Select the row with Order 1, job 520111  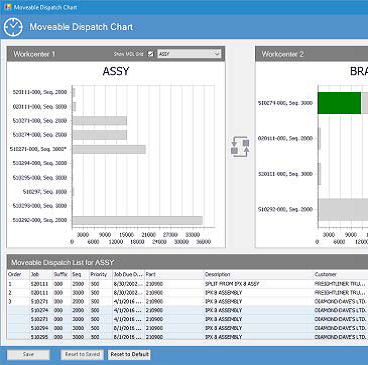coord(188,284)
